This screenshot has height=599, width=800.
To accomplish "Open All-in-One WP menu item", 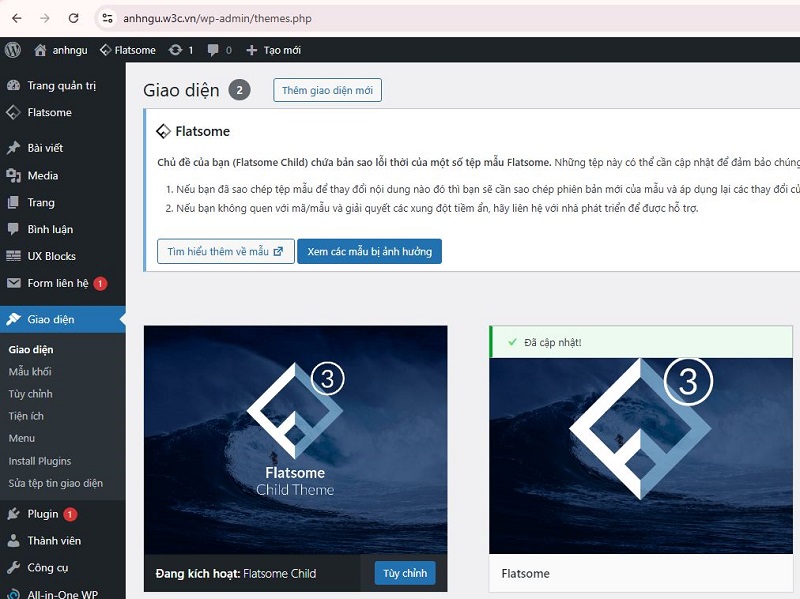I will tap(62, 594).
